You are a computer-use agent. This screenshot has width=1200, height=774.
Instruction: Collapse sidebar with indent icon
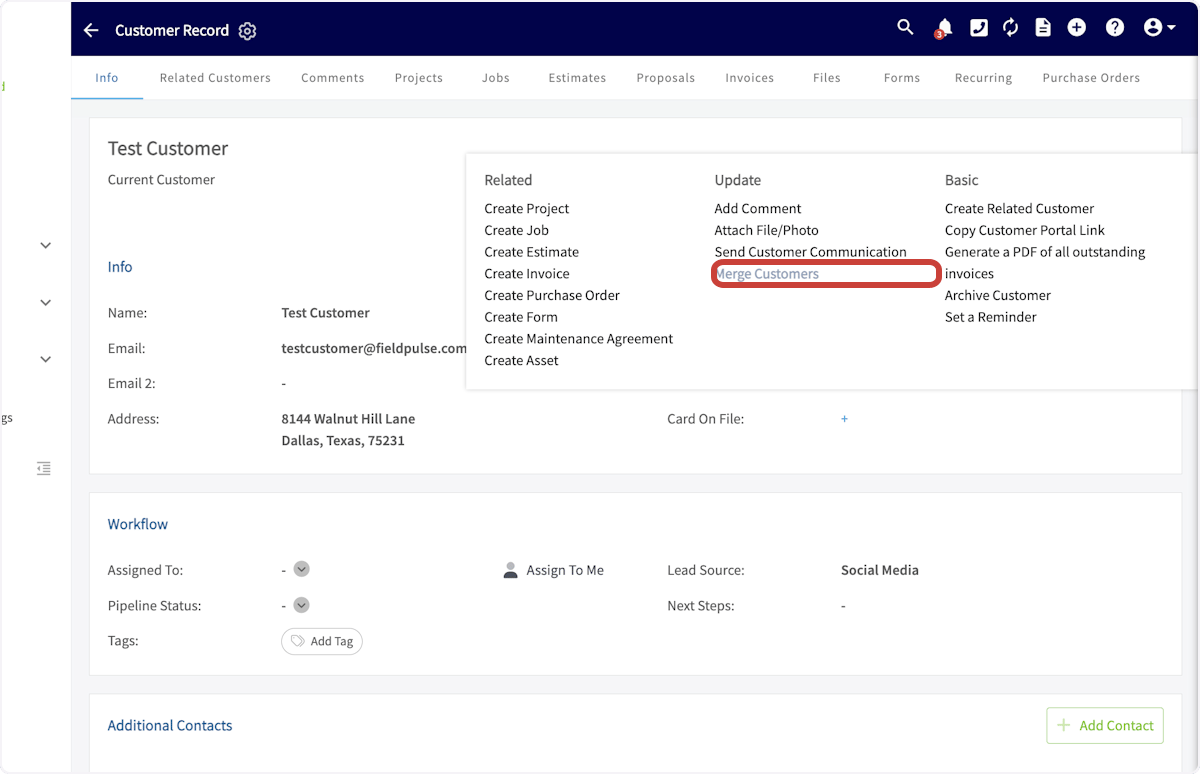(44, 468)
